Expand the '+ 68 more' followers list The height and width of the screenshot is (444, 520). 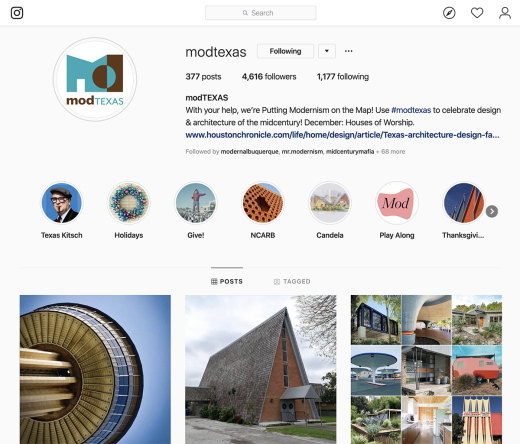click(391, 152)
